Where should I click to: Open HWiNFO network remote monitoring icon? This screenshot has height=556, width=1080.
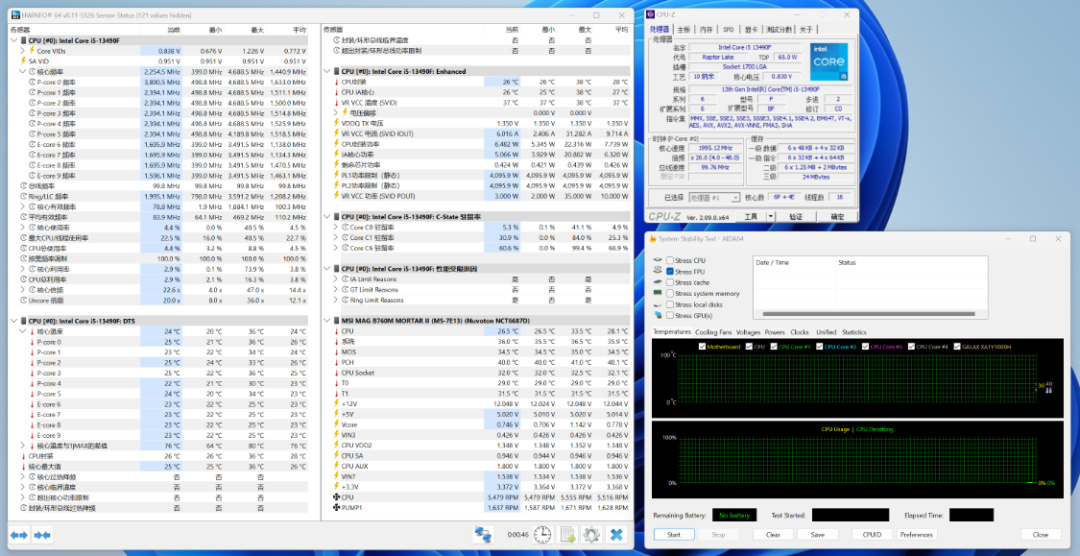pos(483,535)
